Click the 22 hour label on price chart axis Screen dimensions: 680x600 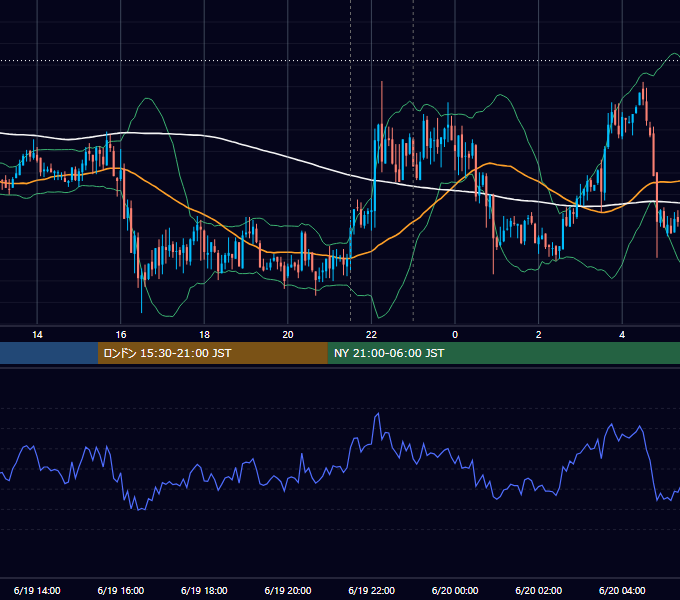(x=371, y=335)
